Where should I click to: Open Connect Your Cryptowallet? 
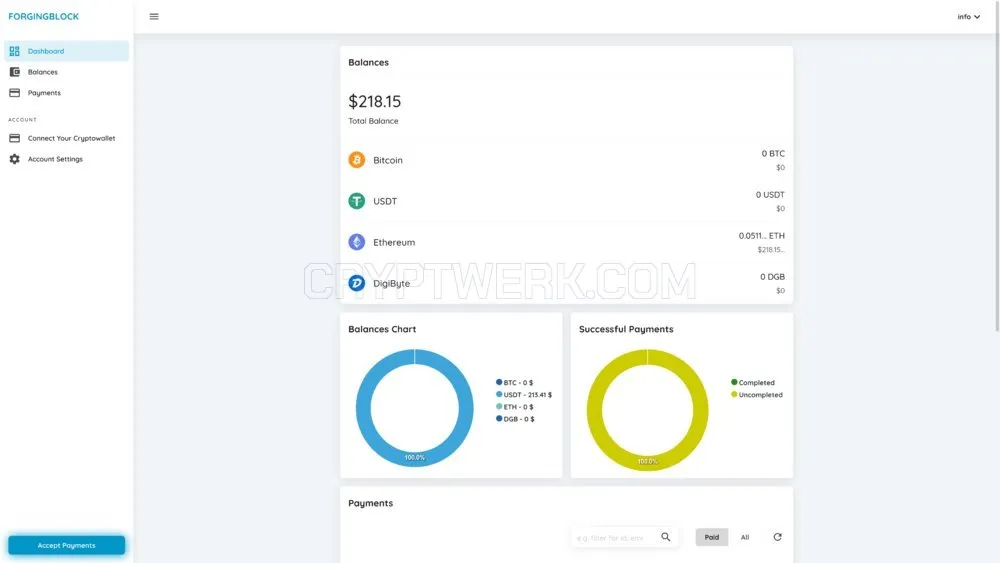pyautogui.click(x=66, y=138)
